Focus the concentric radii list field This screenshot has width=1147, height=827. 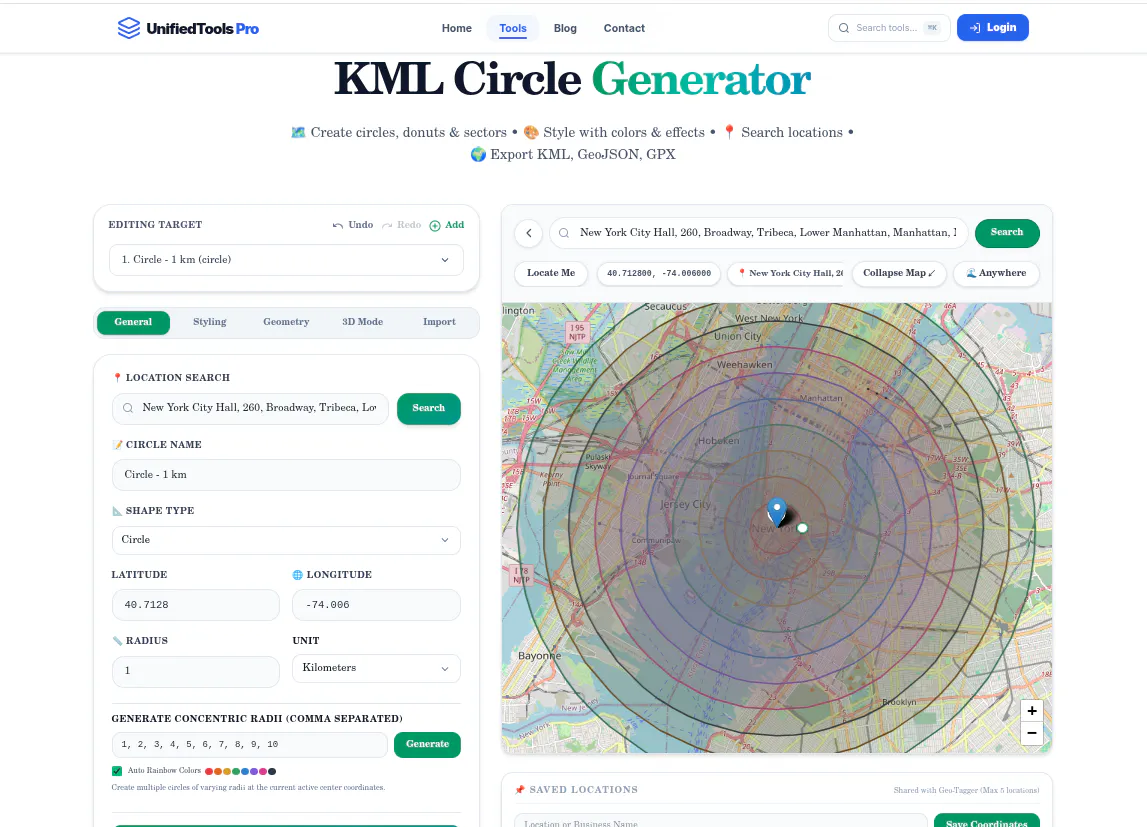coord(249,744)
